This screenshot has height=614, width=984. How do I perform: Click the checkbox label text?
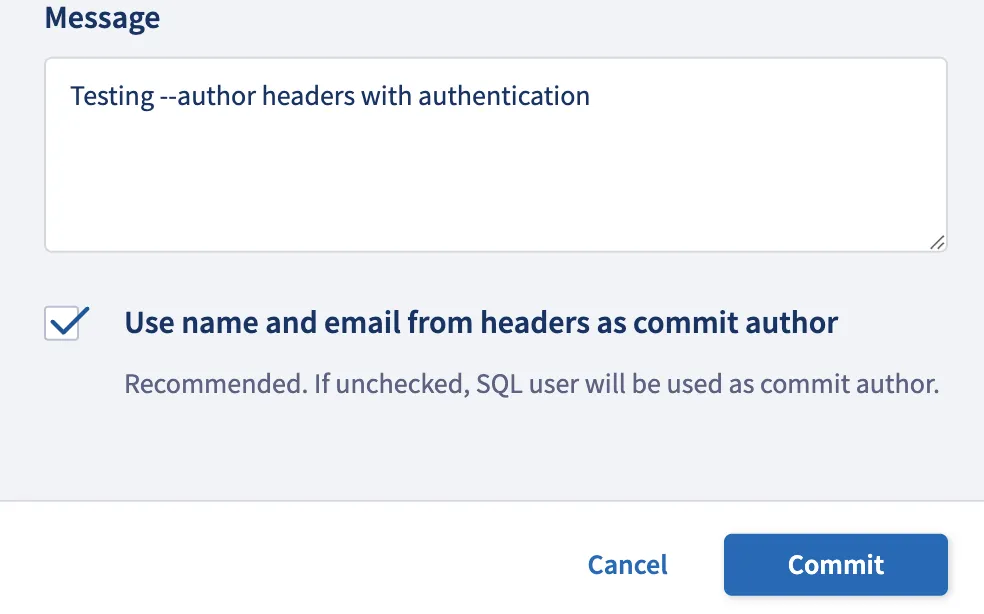tap(480, 322)
